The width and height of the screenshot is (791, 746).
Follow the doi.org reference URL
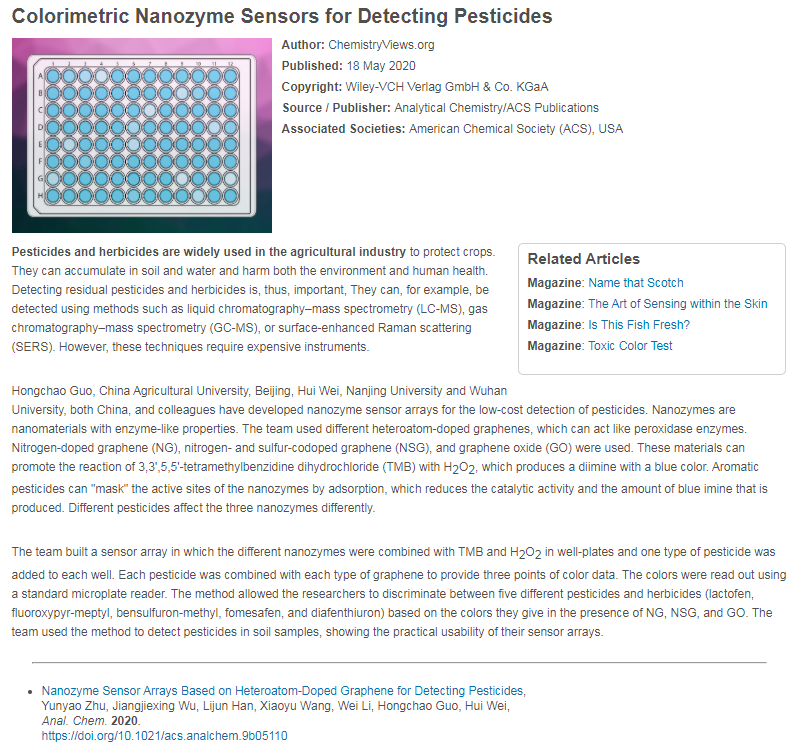pos(164,735)
